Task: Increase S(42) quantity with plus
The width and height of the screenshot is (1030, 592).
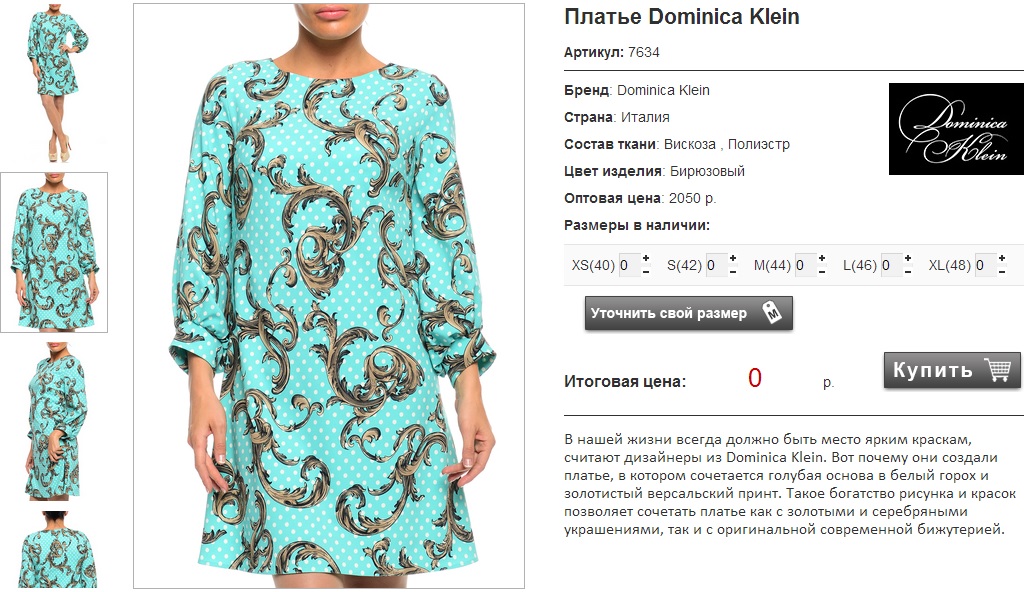Action: click(733, 258)
